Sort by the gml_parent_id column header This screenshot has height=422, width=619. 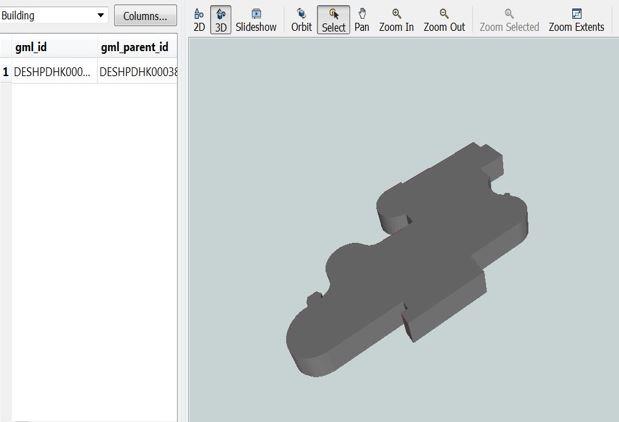[x=137, y=47]
